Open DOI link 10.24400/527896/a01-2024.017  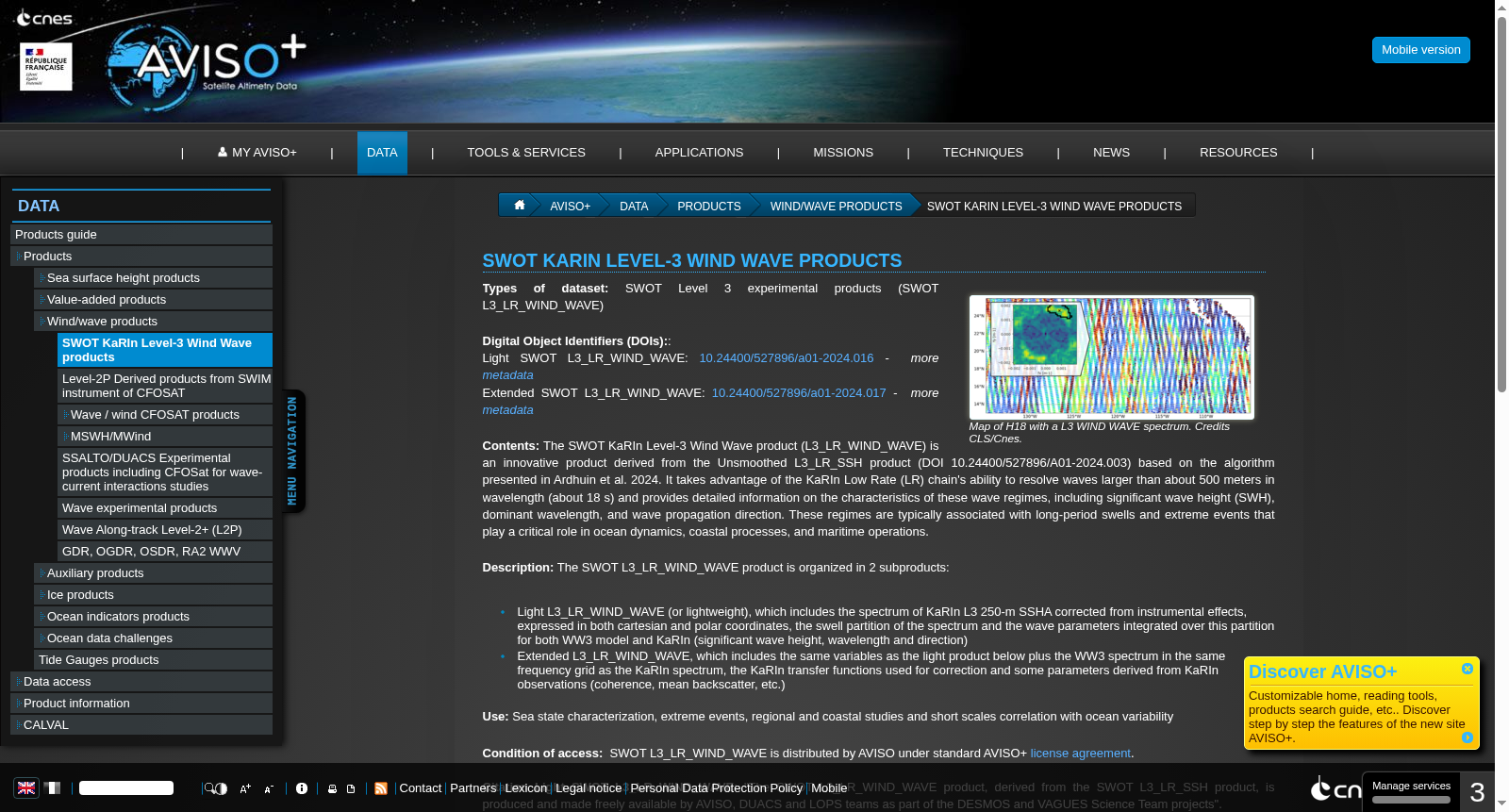tap(799, 393)
